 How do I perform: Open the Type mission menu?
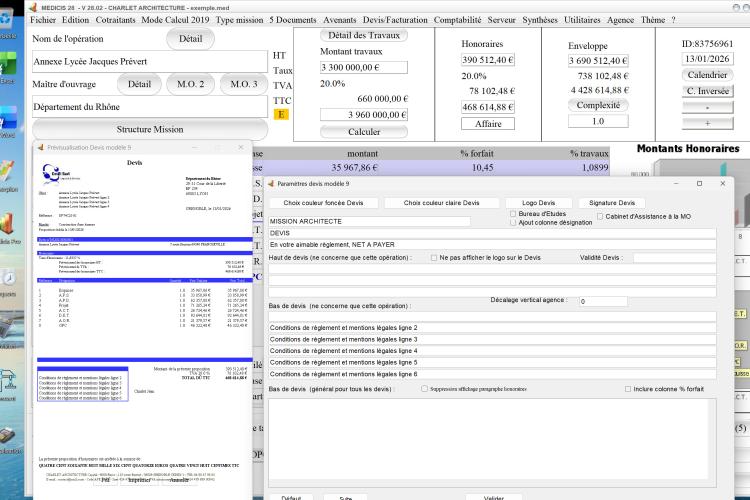[x=239, y=20]
